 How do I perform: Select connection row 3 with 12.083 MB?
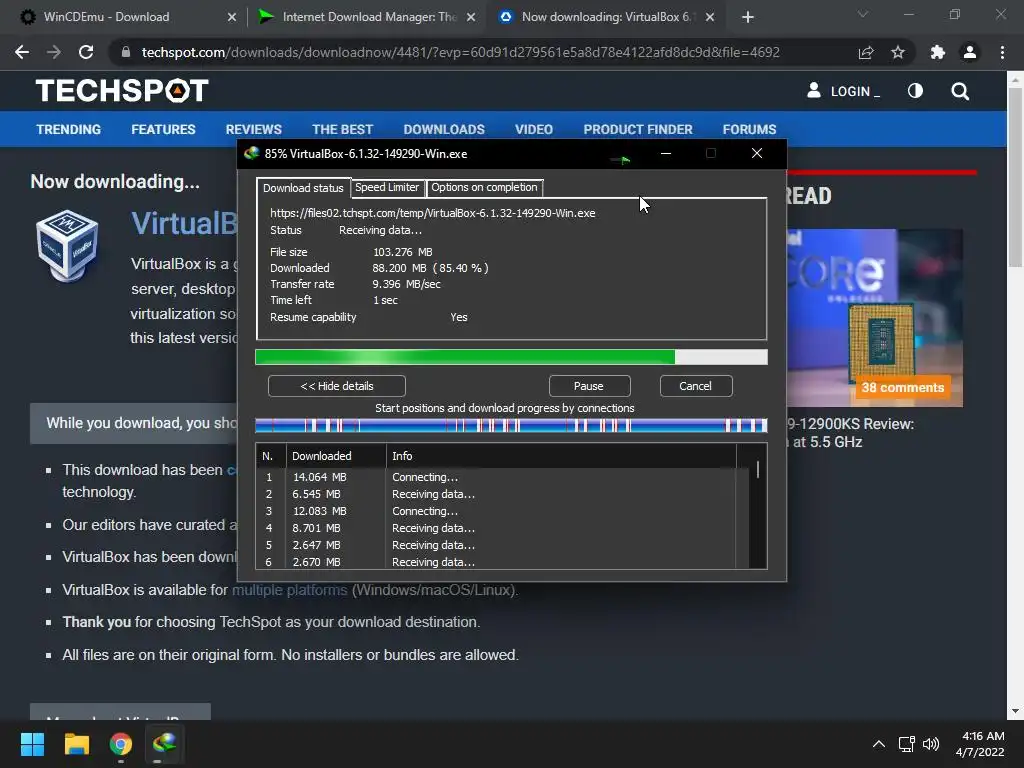point(502,511)
